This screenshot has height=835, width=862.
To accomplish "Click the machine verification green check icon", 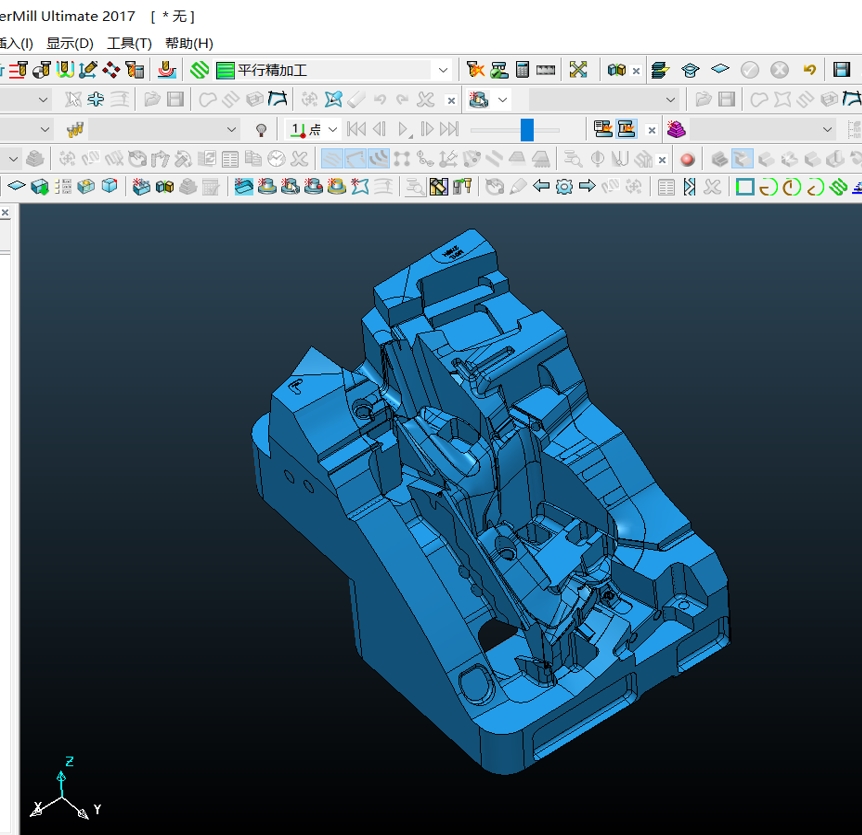I will pyautogui.click(x=499, y=70).
